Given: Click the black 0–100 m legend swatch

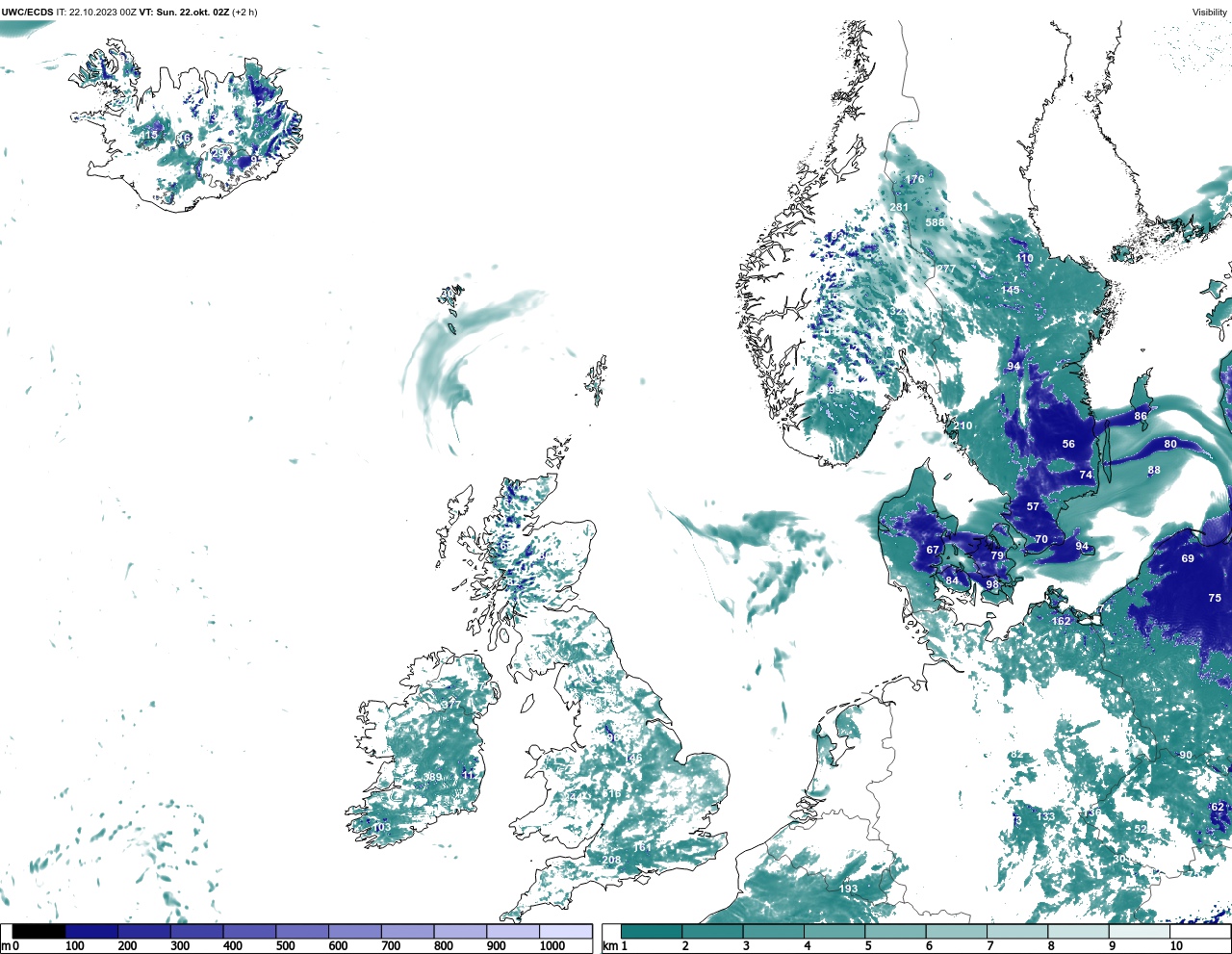Looking at the screenshot, I should tap(38, 932).
